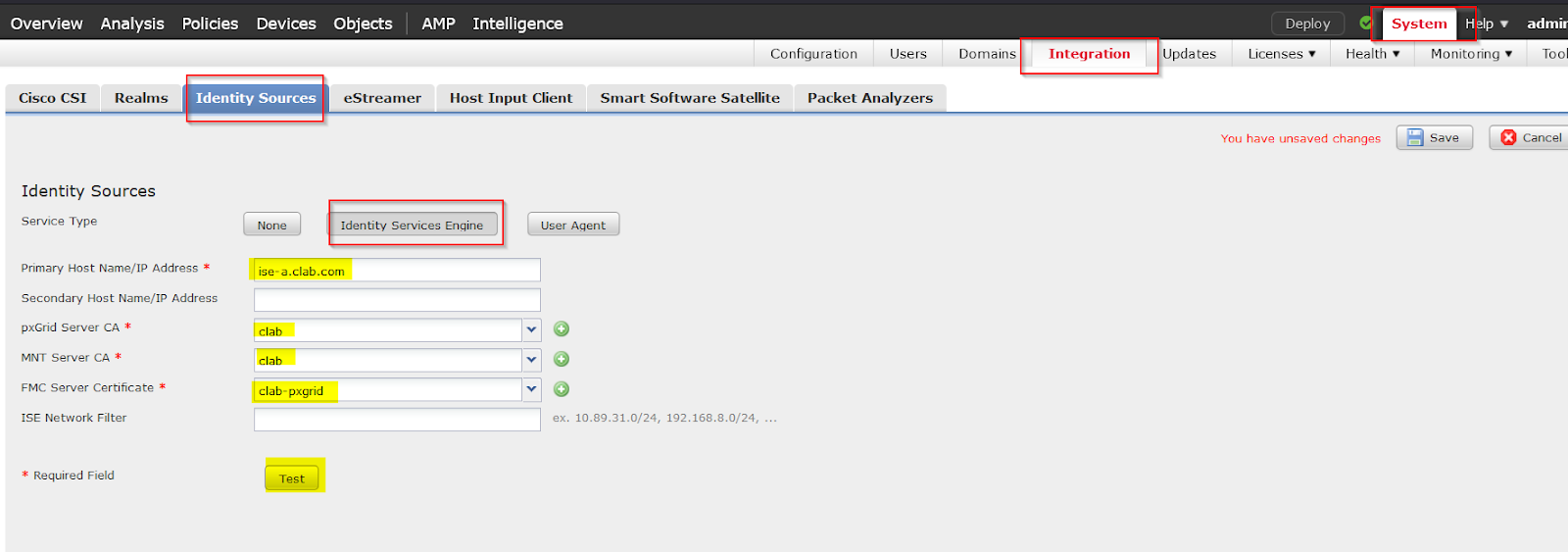Select None as the service type
The width and height of the screenshot is (1568, 552).
coord(271,225)
